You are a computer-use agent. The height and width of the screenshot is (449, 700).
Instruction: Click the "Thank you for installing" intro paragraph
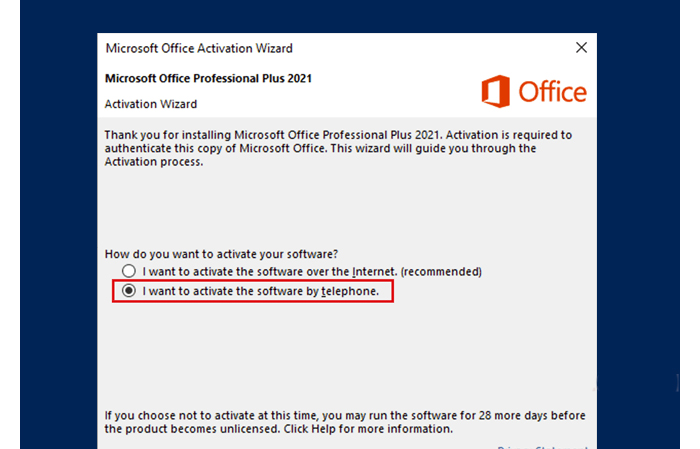tap(338, 148)
